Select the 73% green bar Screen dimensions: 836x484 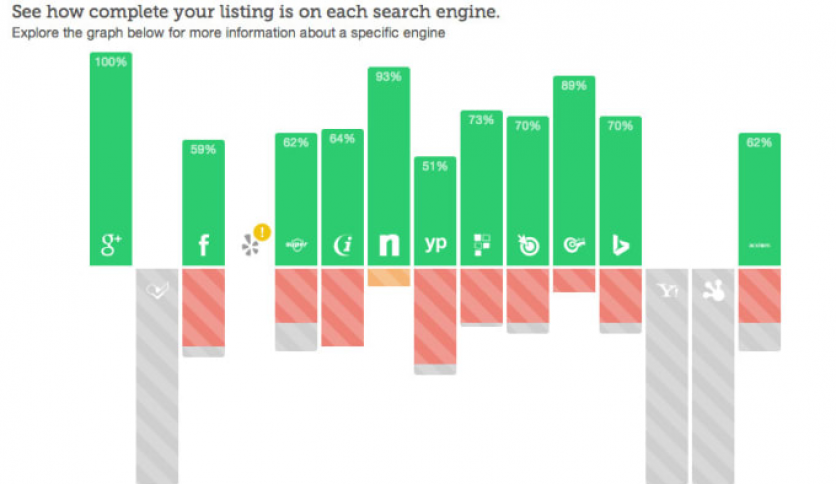[481, 188]
